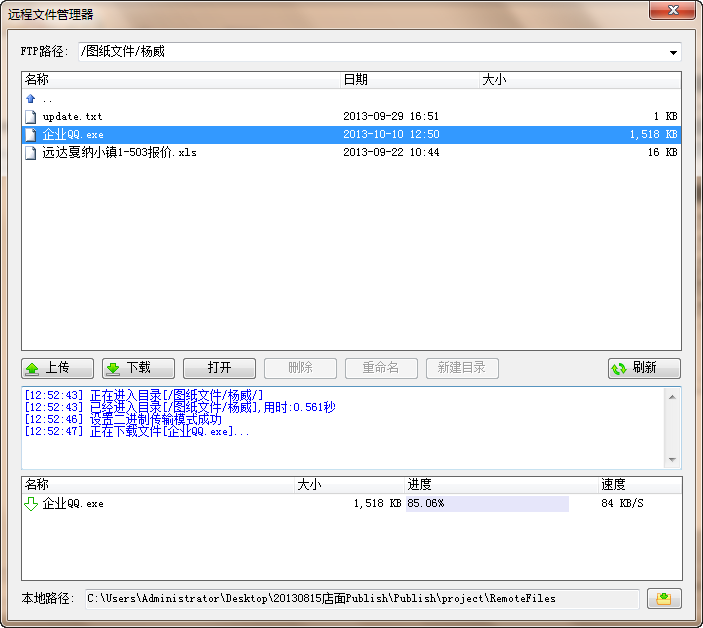Click the 16 KB size value
This screenshot has height=628, width=703.
662,152
